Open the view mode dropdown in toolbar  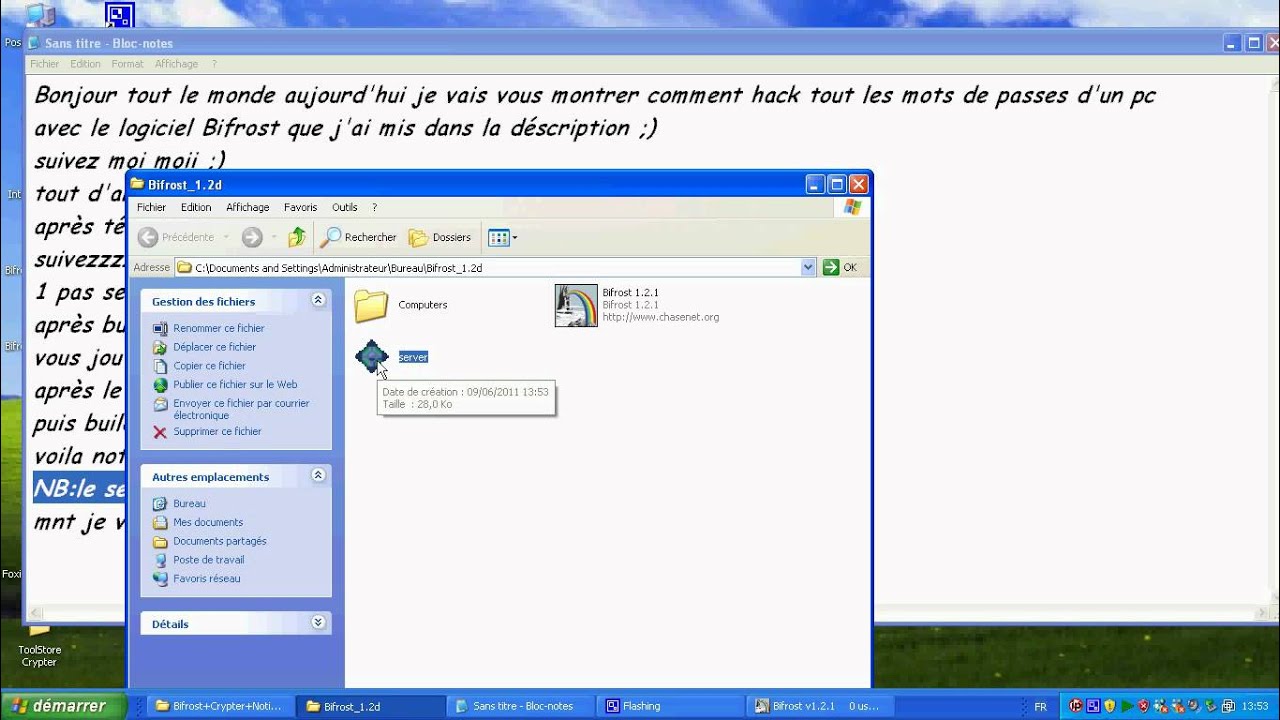click(x=502, y=237)
